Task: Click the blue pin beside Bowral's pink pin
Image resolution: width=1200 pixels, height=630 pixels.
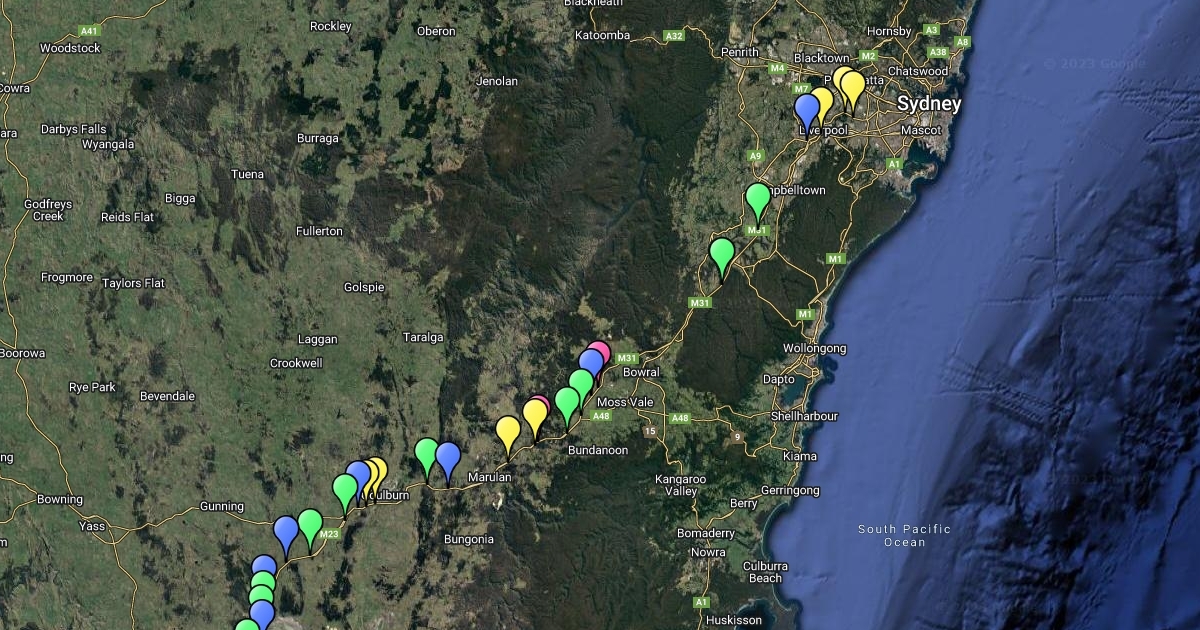Action: point(590,364)
